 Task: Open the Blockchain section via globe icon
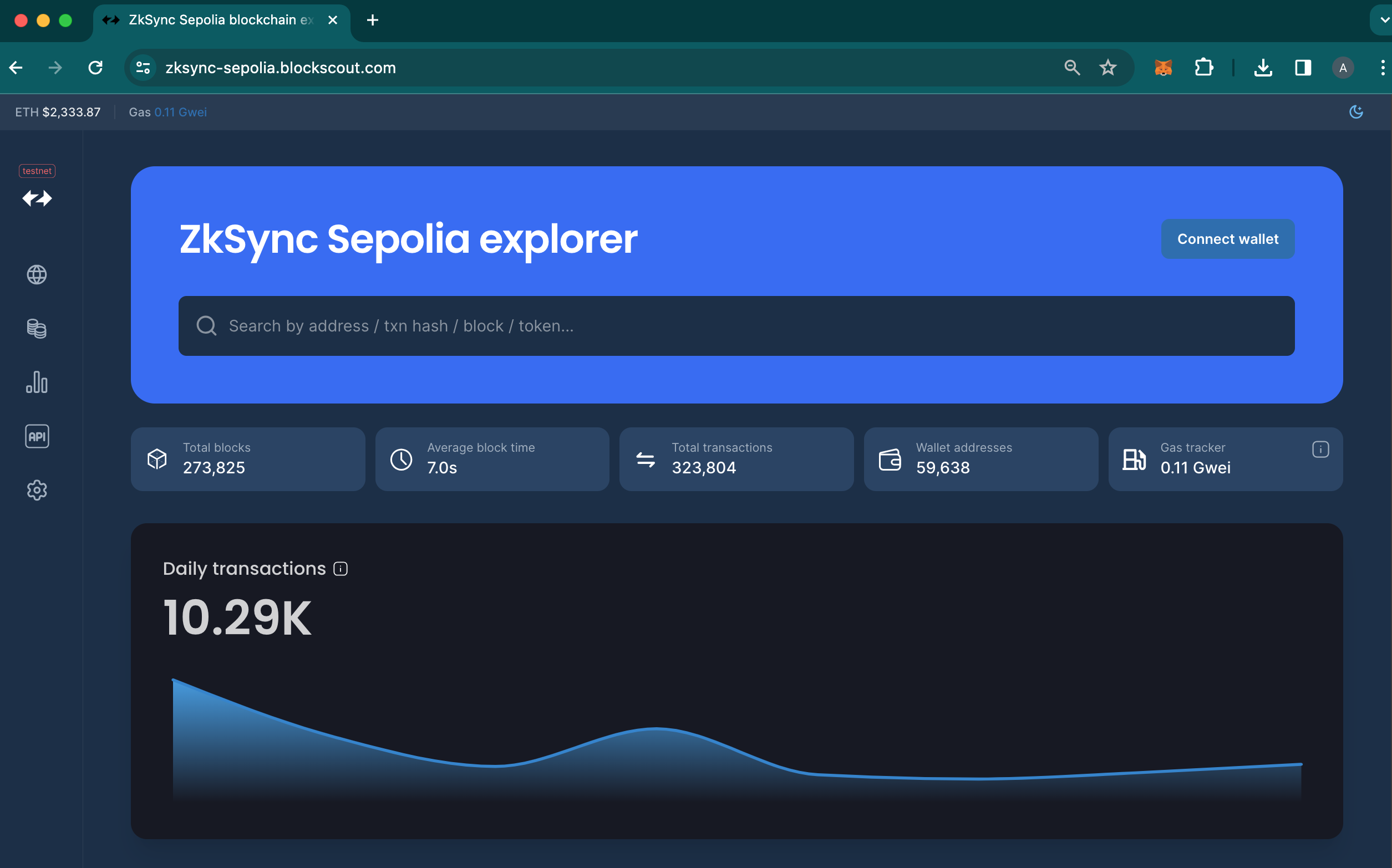pos(37,274)
